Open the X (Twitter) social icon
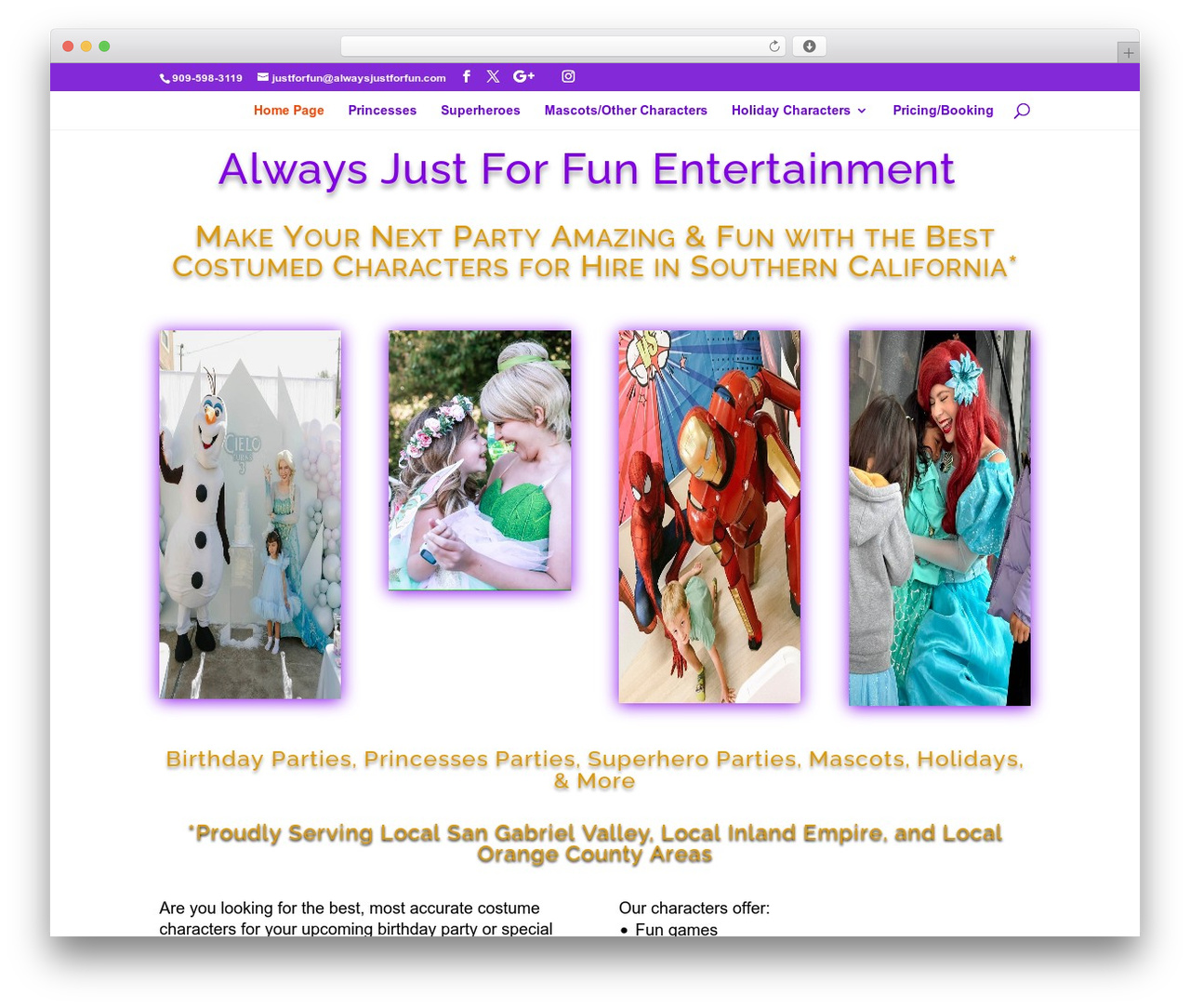The height and width of the screenshot is (1008, 1190). pyautogui.click(x=493, y=76)
